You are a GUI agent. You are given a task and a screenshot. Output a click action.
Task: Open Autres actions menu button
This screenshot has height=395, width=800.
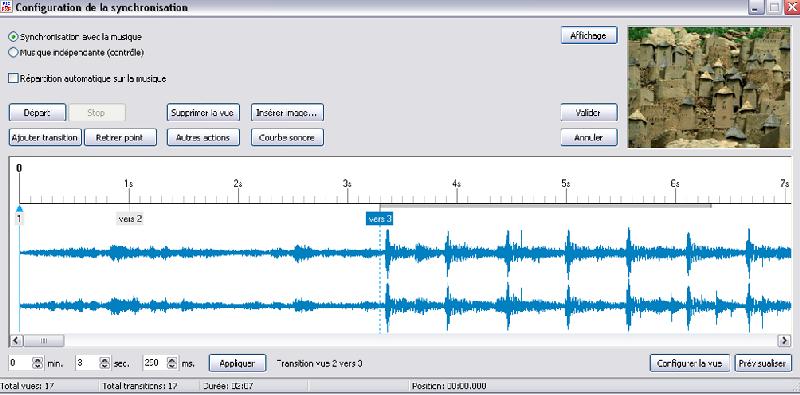click(x=203, y=137)
